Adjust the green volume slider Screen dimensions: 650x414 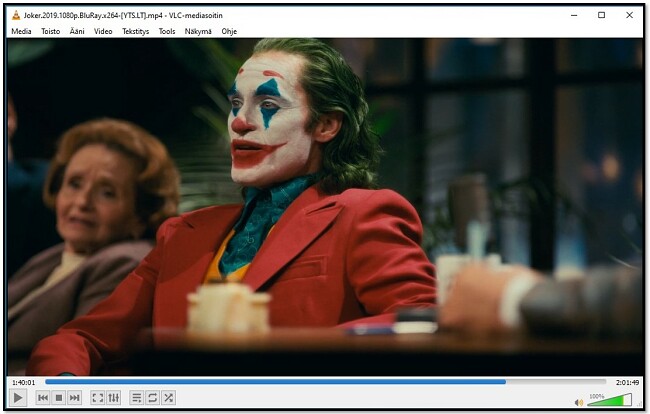point(609,400)
